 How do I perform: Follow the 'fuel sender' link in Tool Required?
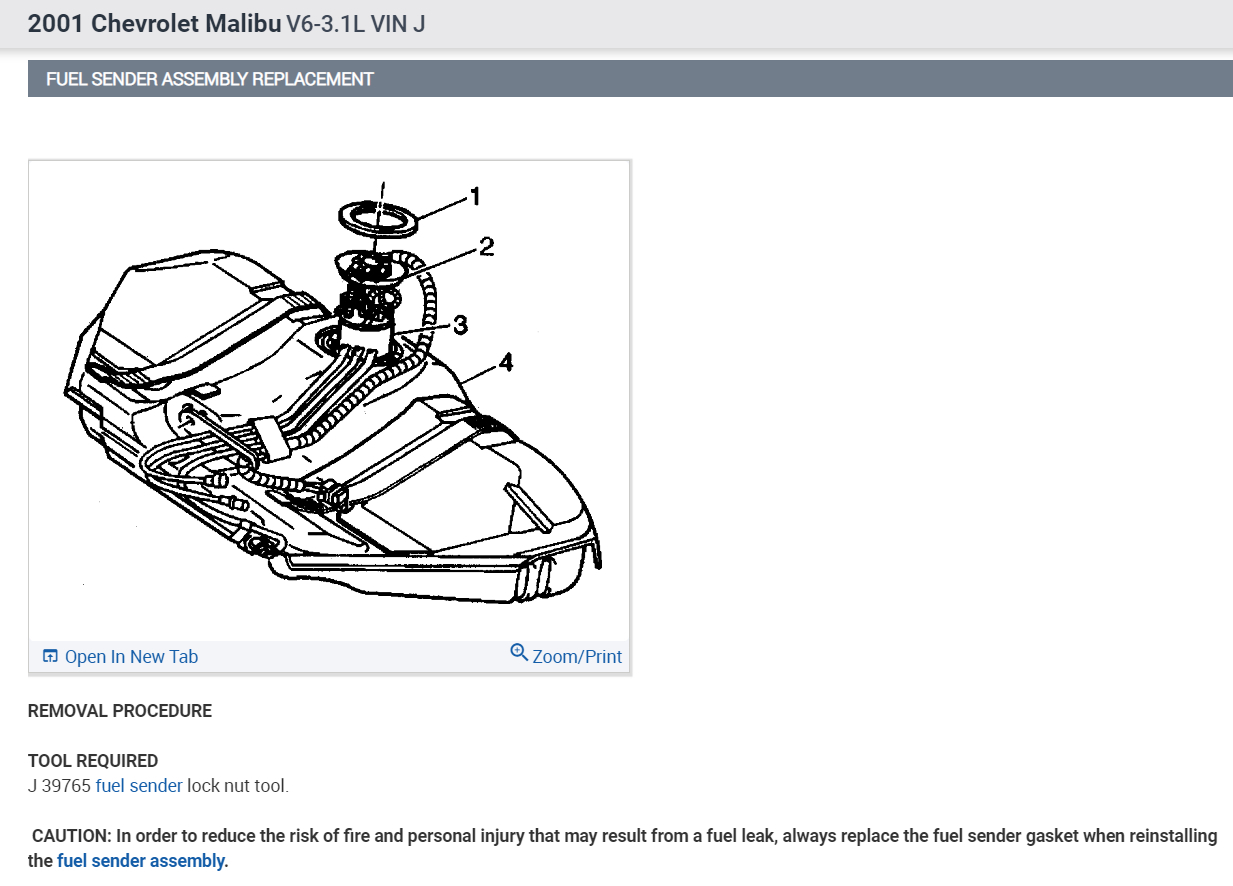click(139, 786)
